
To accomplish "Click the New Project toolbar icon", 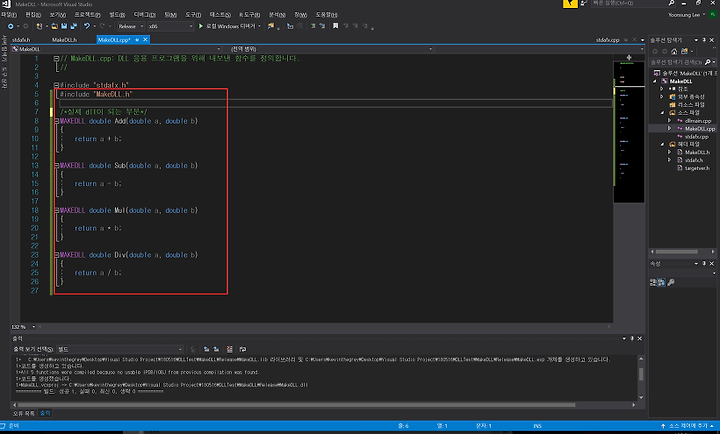I will click(x=39, y=26).
